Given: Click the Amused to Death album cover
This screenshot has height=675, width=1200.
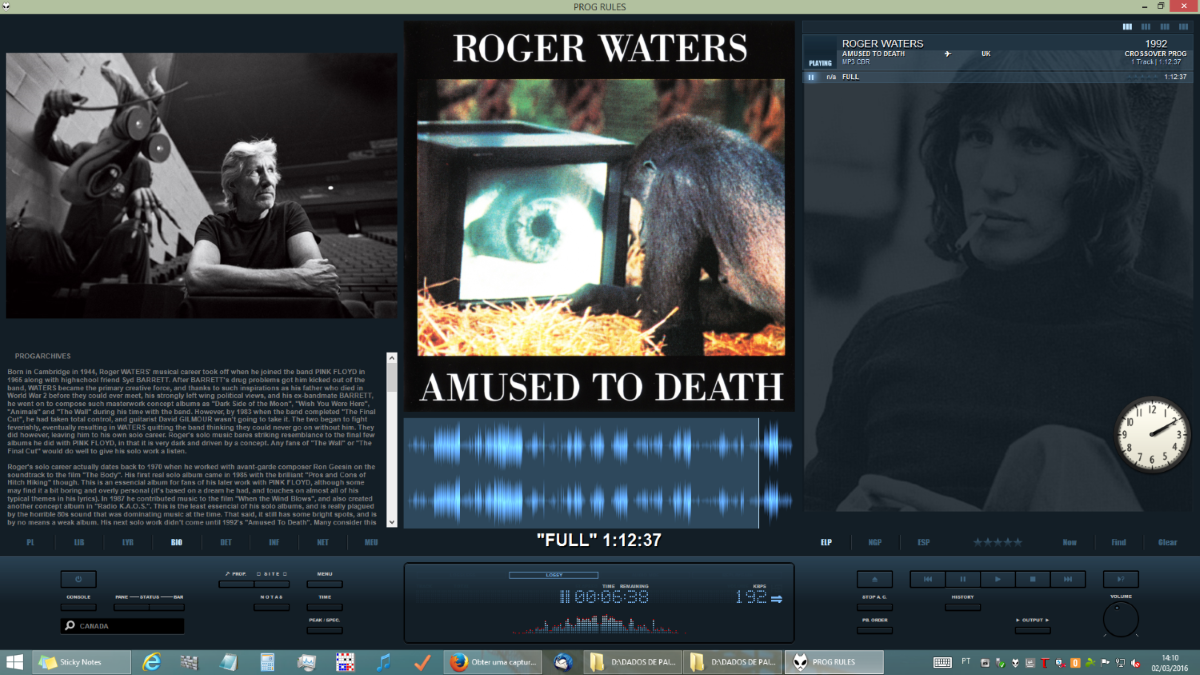Looking at the screenshot, I should click(x=599, y=216).
